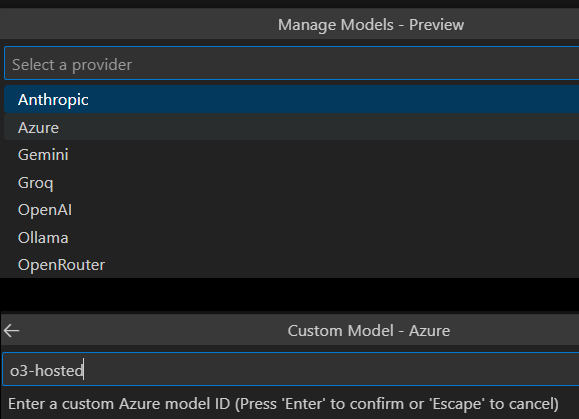Screen dimensions: 579x419
Task: Choose Gemini from provider list
Action: [x=292, y=155]
